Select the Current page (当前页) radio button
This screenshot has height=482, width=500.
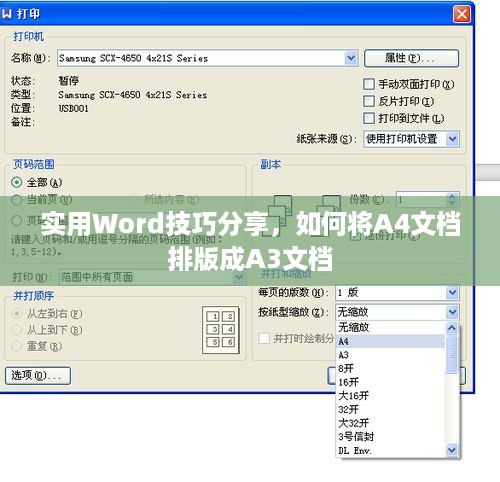tap(17, 200)
